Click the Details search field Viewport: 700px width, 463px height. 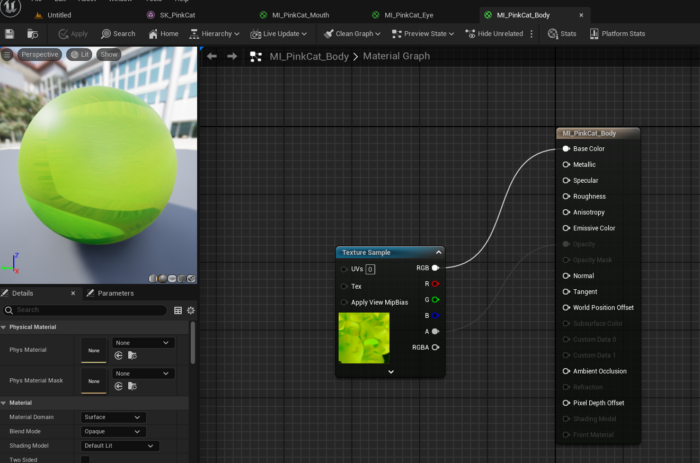pyautogui.click(x=85, y=310)
